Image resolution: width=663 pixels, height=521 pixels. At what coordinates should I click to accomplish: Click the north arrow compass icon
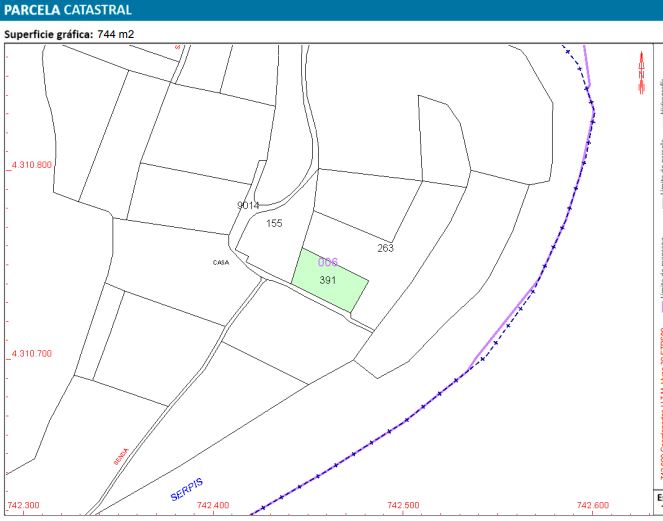[641, 73]
